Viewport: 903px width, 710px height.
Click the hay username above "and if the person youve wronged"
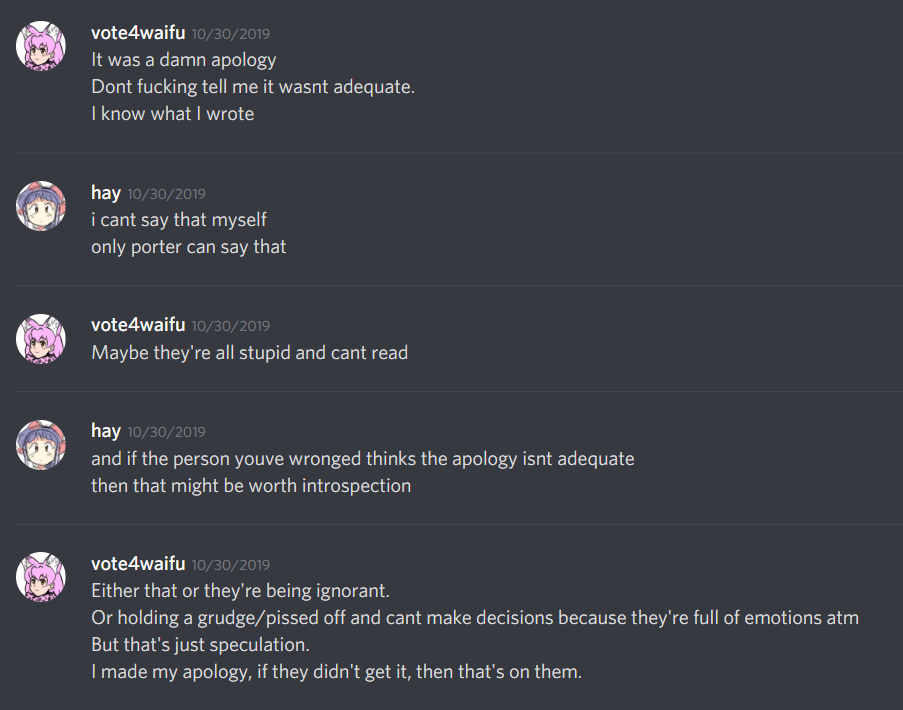point(106,431)
